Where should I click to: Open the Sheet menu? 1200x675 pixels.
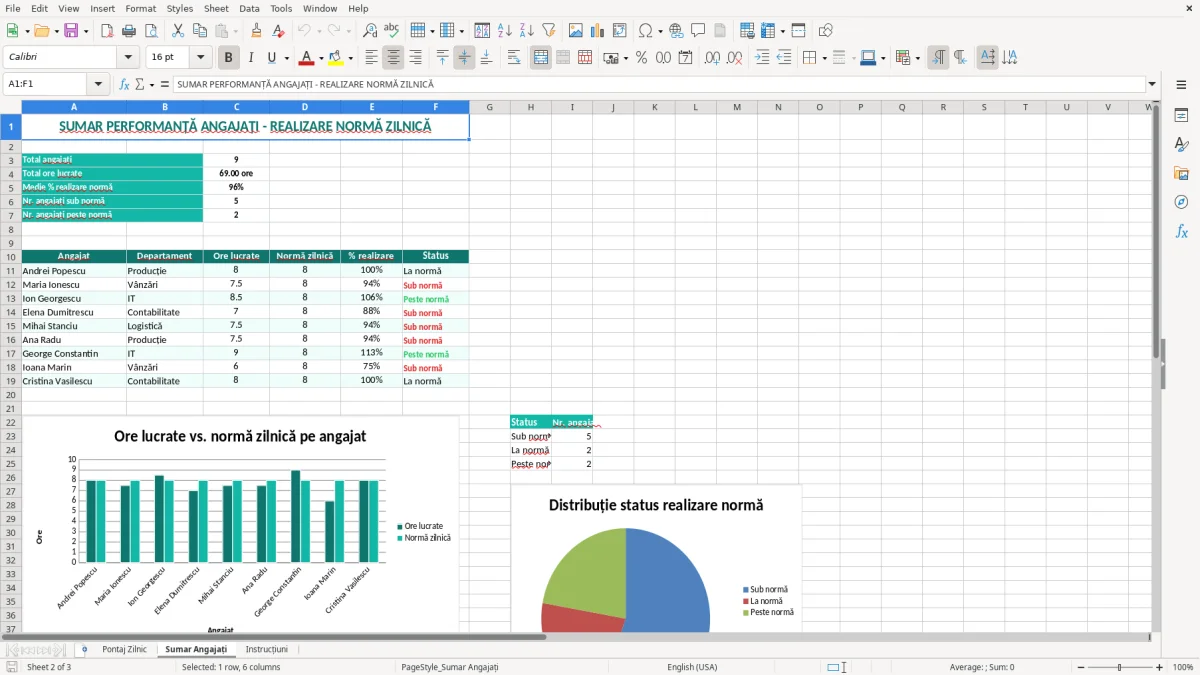tap(216, 8)
